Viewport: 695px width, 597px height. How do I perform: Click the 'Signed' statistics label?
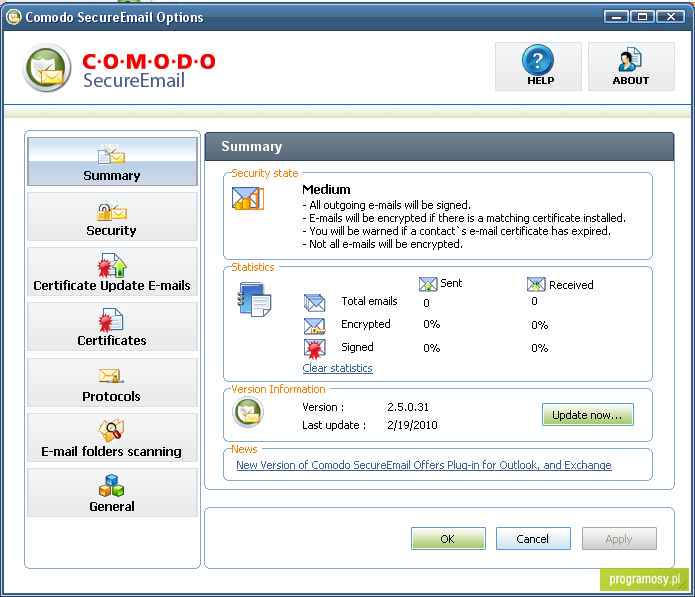pos(357,347)
